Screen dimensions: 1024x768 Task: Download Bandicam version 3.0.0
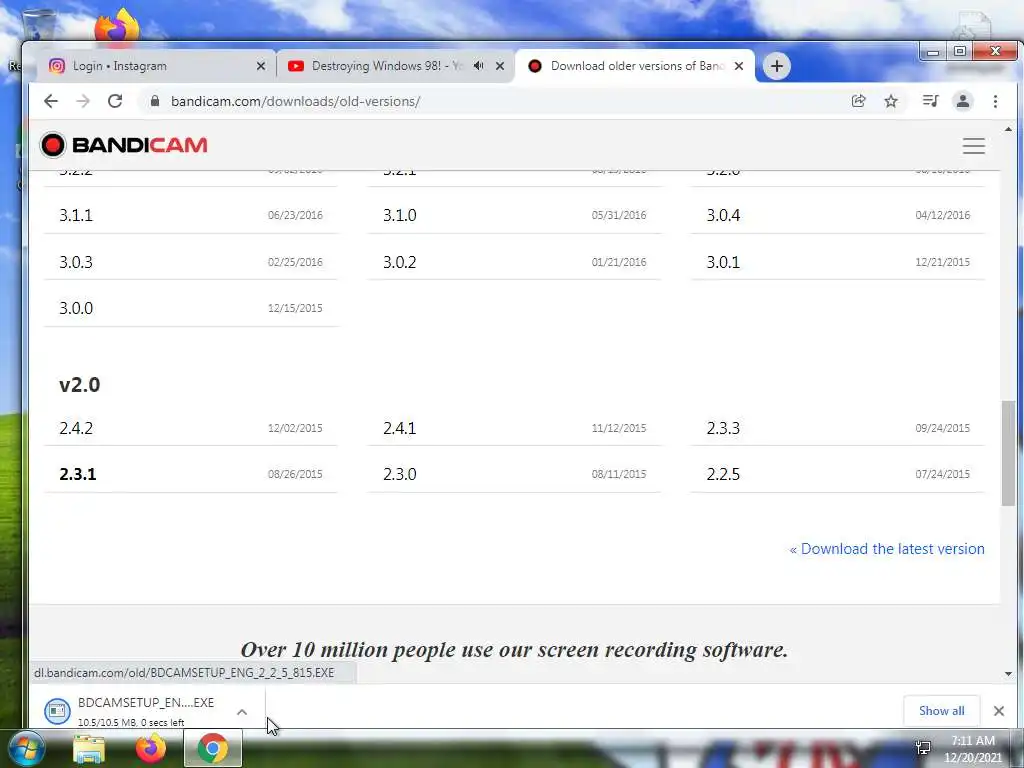pos(191,308)
